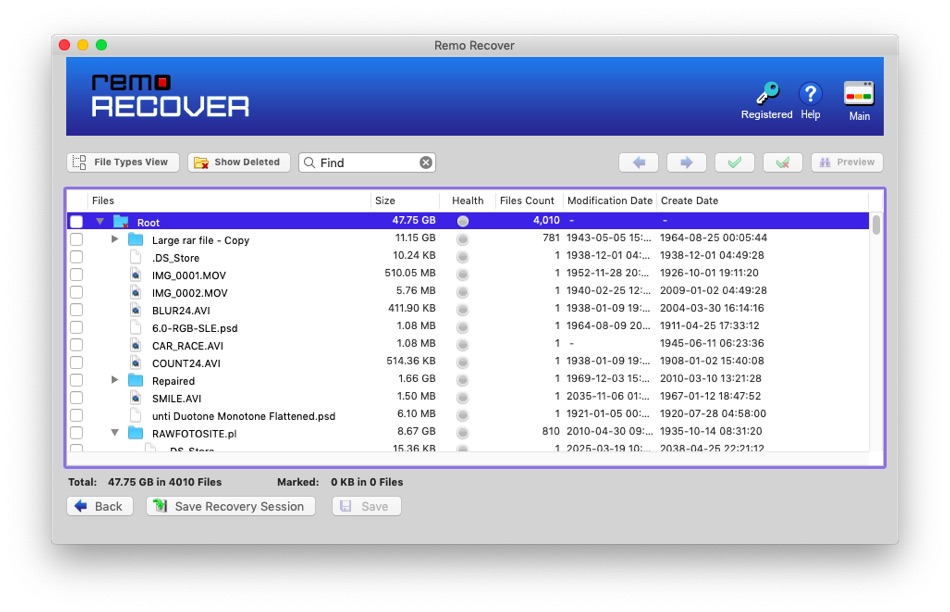Click the file list vertical scrollbar

point(876,225)
